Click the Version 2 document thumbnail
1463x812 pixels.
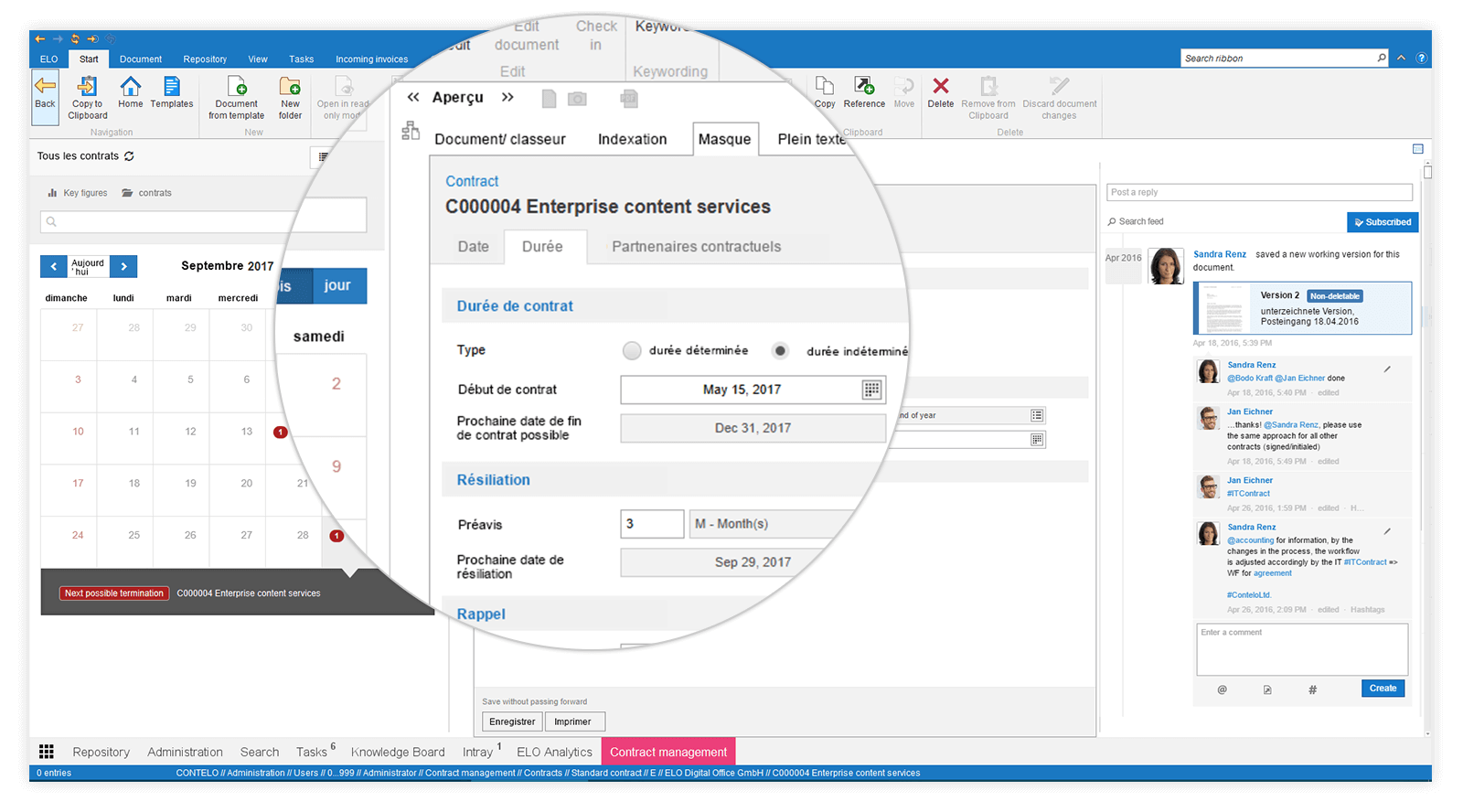tap(1223, 308)
